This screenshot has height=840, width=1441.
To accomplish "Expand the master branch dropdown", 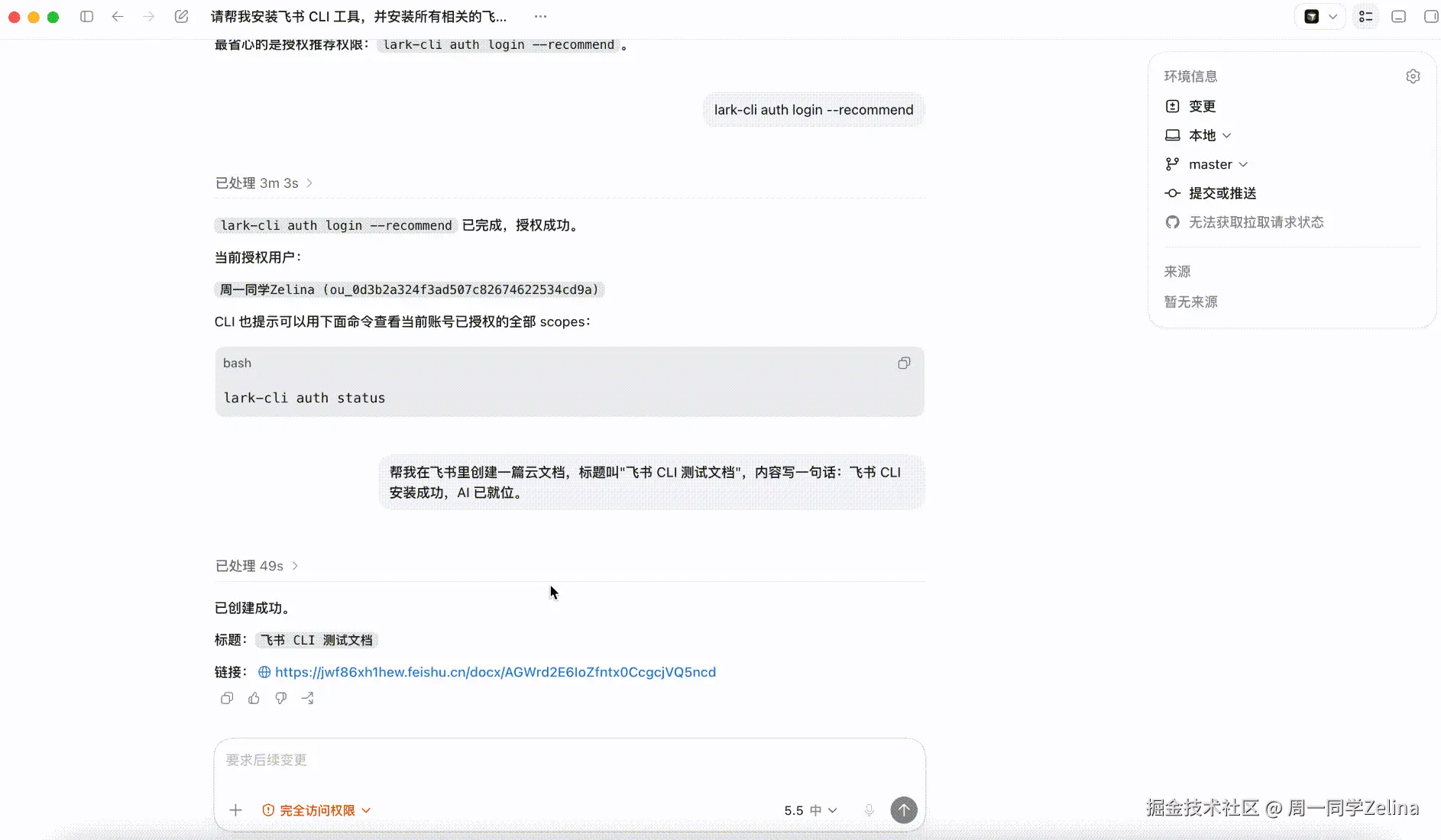I will 1206,164.
